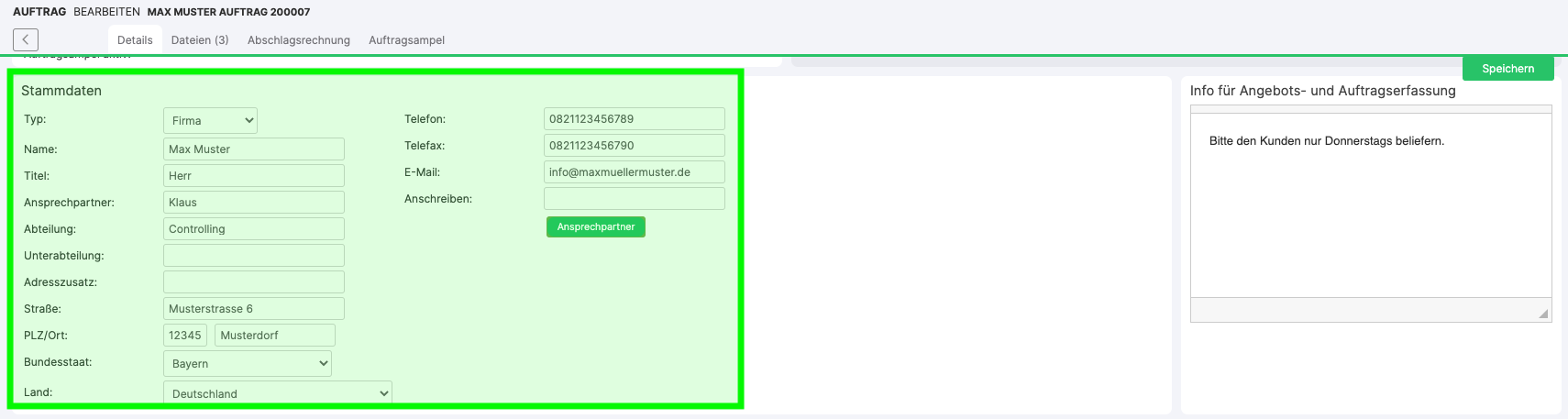The image size is (1568, 419).
Task: Select the Auftragsampel tab
Action: (x=406, y=40)
